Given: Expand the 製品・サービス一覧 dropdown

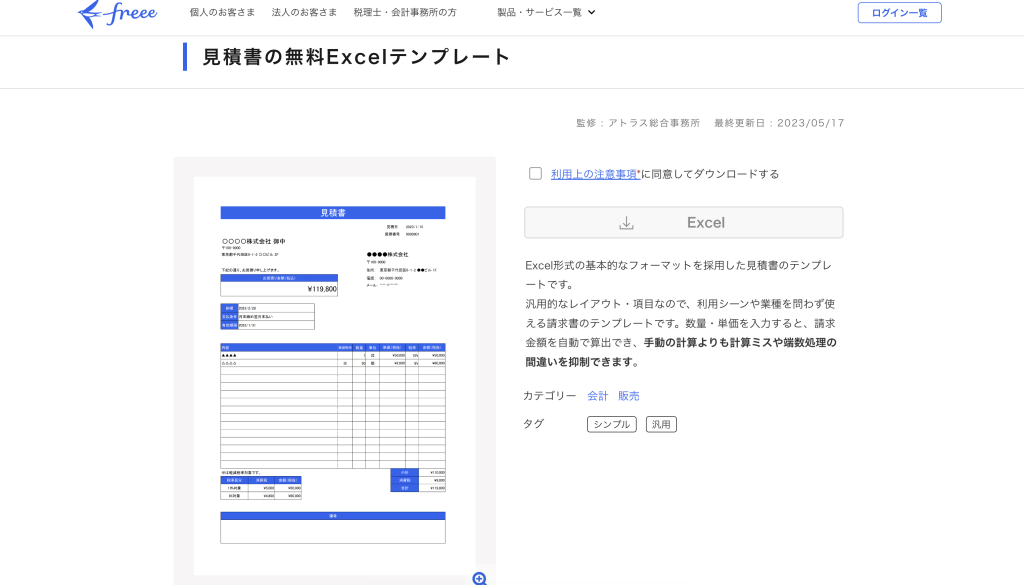Looking at the screenshot, I should [x=539, y=12].
